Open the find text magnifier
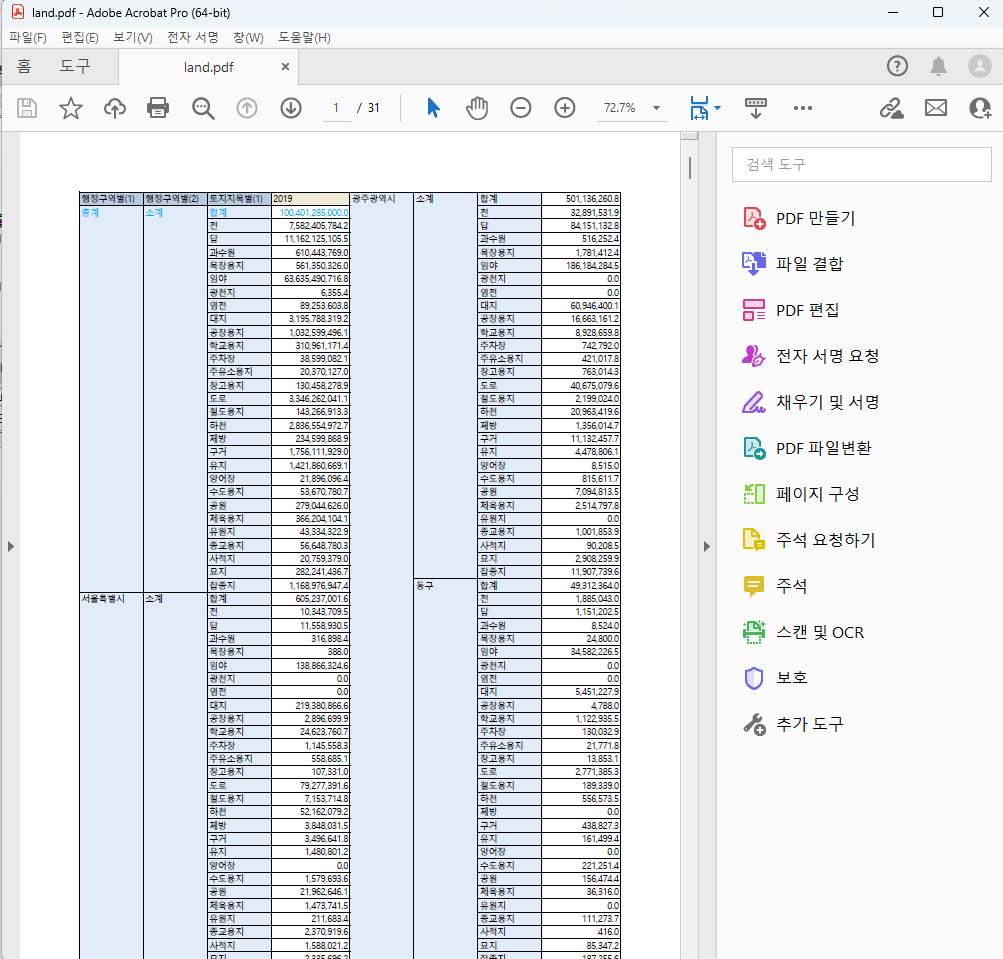 pos(203,108)
